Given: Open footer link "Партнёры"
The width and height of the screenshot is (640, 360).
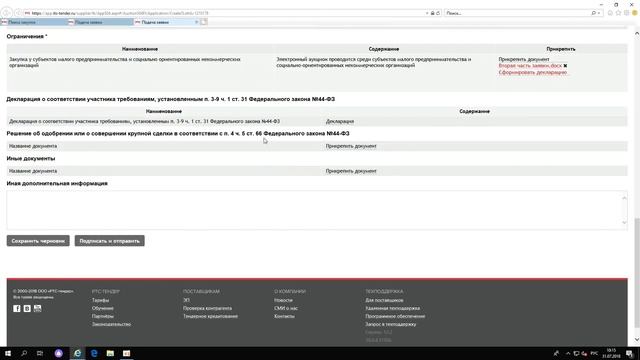Looking at the screenshot, I should point(102,316).
